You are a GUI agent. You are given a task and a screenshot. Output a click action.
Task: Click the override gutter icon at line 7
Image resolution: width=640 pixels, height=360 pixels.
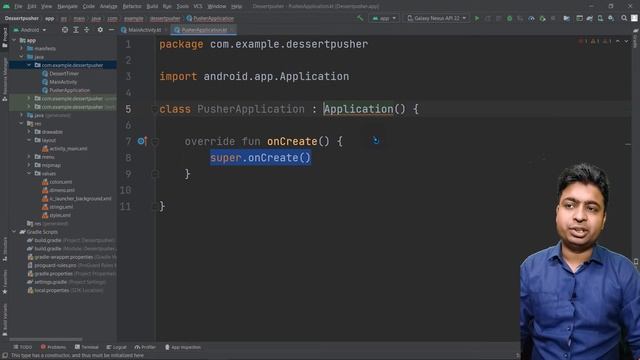142,141
